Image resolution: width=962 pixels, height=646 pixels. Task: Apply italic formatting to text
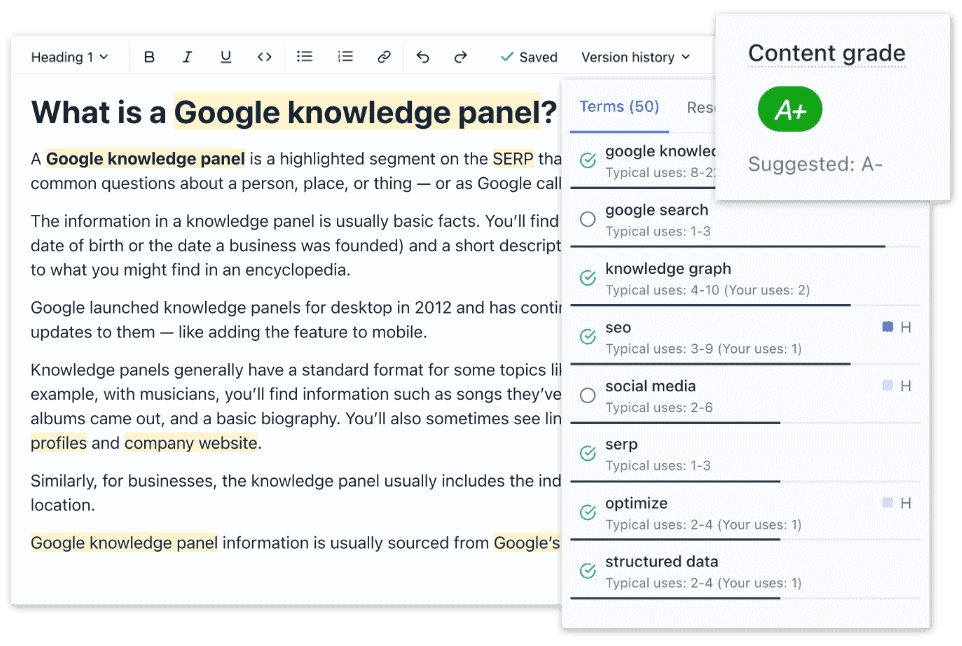(187, 57)
